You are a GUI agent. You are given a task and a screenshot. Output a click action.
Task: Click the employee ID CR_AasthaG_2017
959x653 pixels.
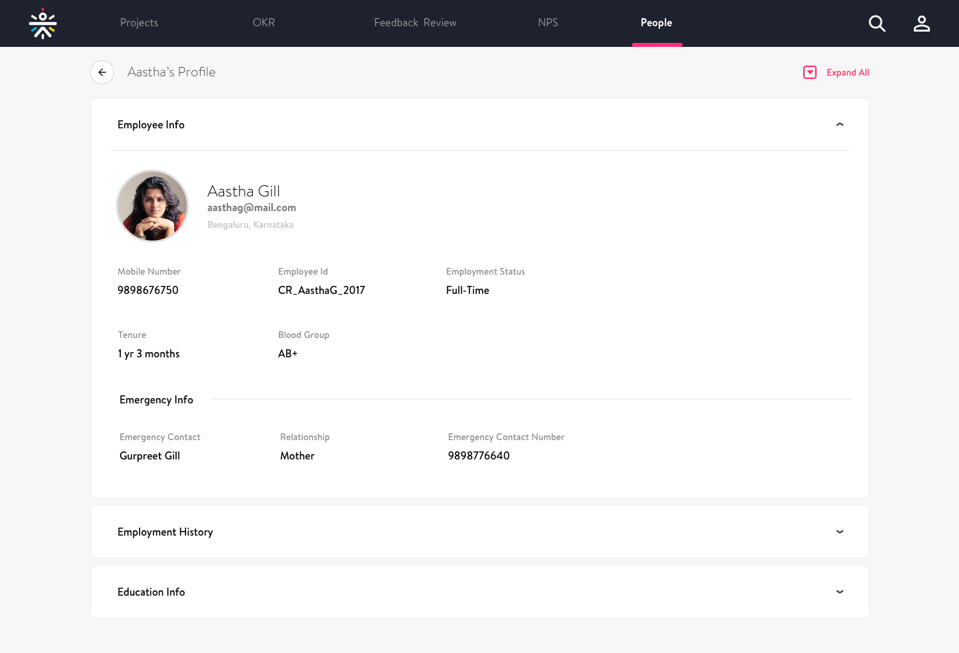pos(321,291)
